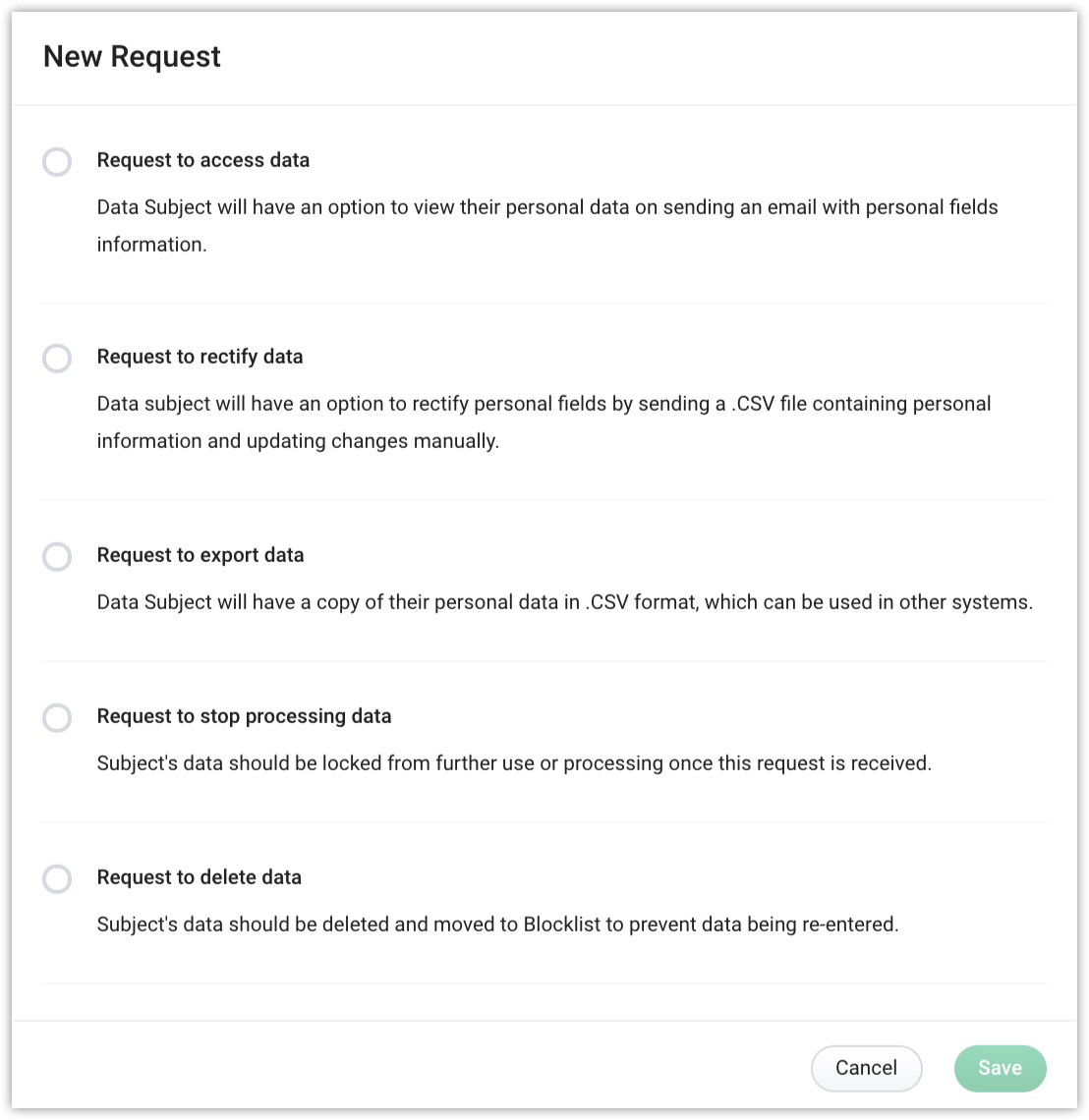The image size is (1089, 1120).
Task: Click the New Request dialog title
Action: [132, 57]
